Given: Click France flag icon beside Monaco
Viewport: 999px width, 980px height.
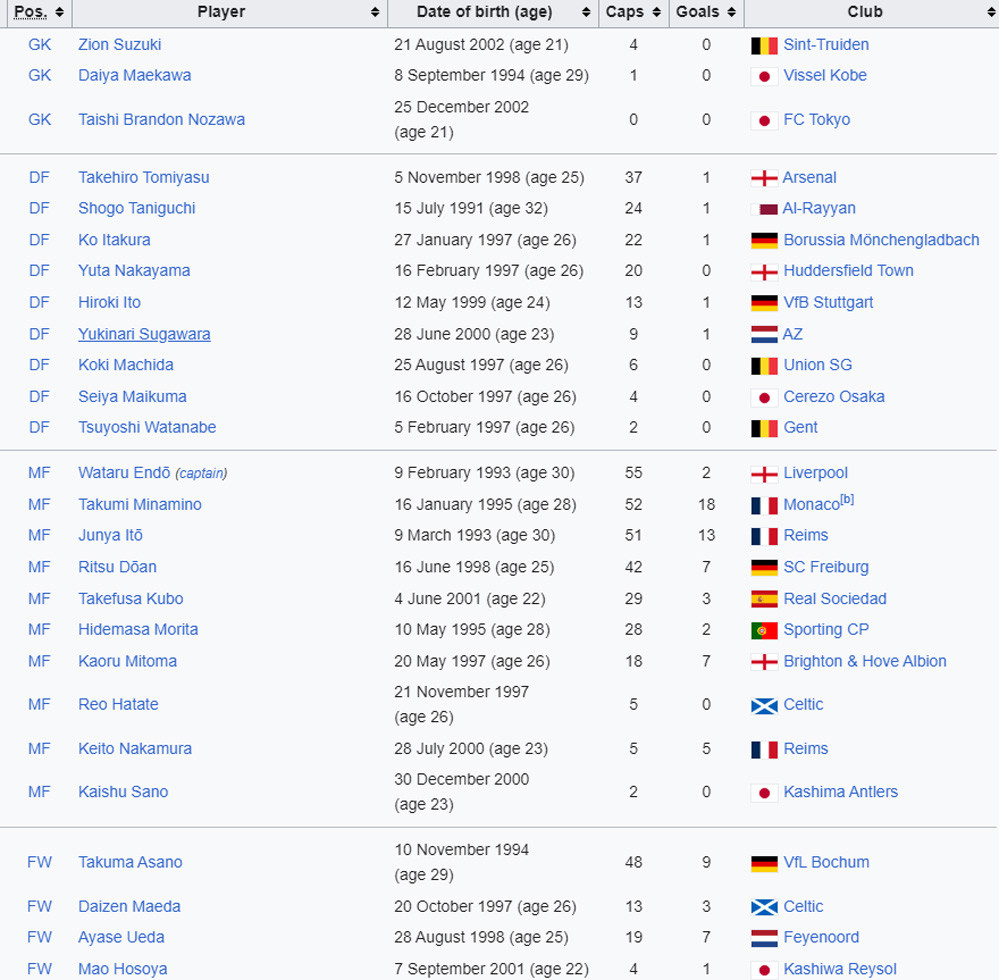Looking at the screenshot, I should 764,505.
